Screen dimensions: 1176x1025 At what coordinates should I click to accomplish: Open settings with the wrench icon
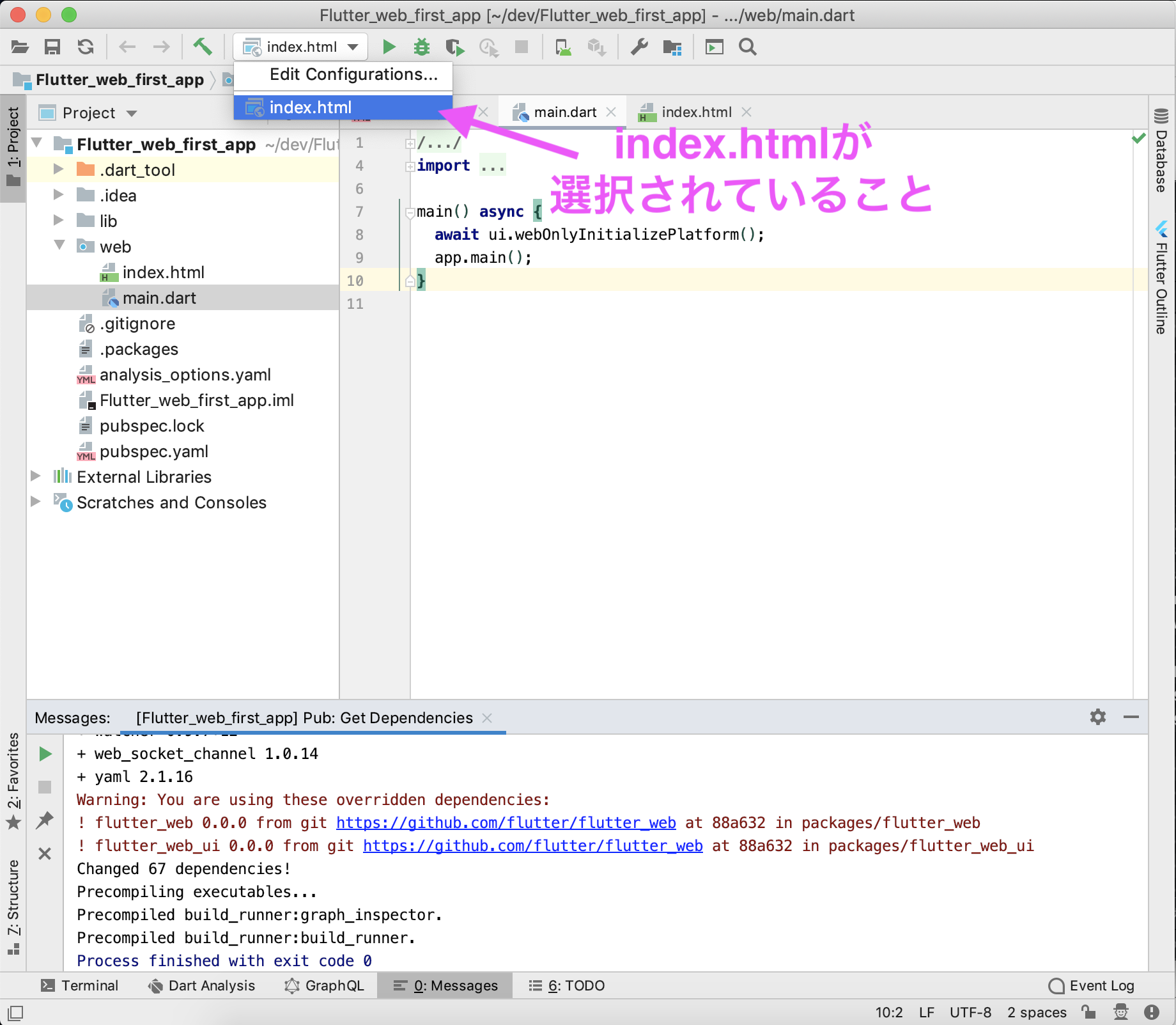[x=639, y=47]
